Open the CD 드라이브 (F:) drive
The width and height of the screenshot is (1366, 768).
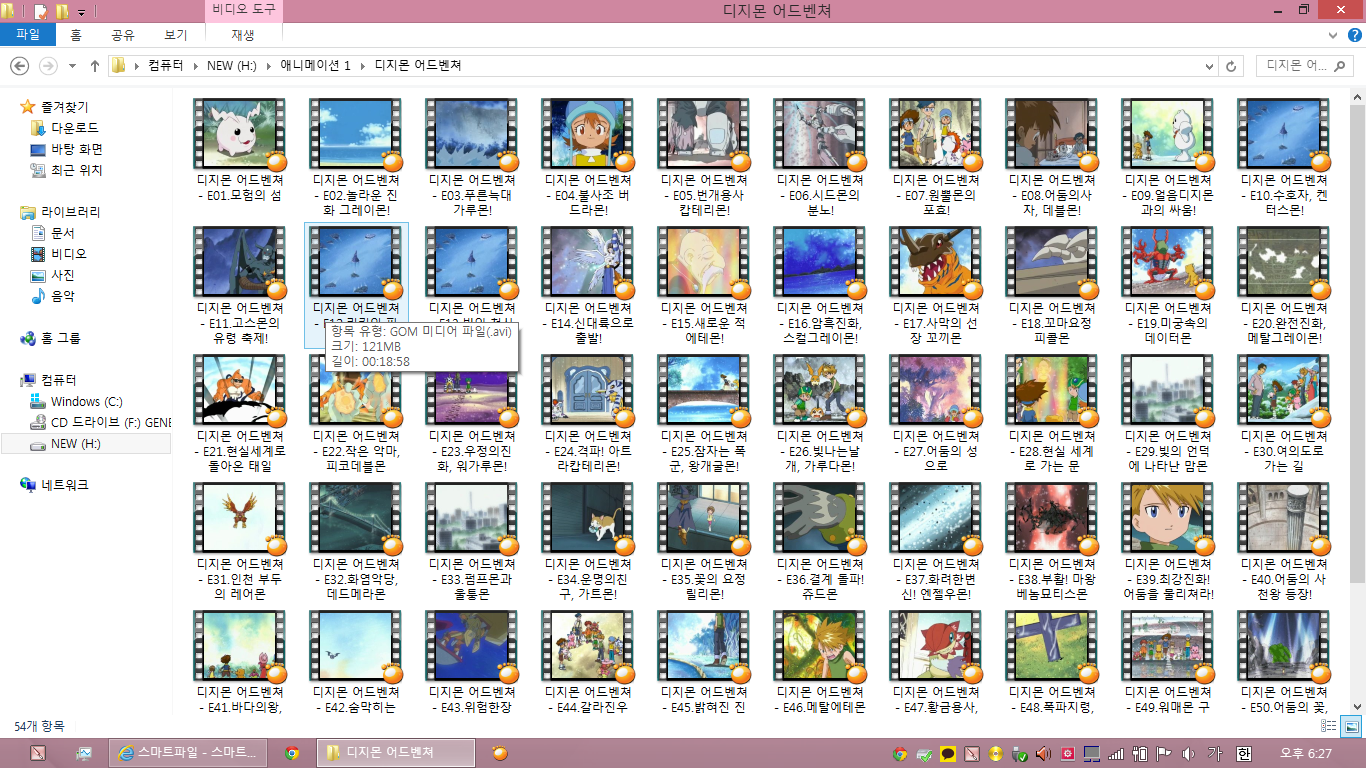101,422
